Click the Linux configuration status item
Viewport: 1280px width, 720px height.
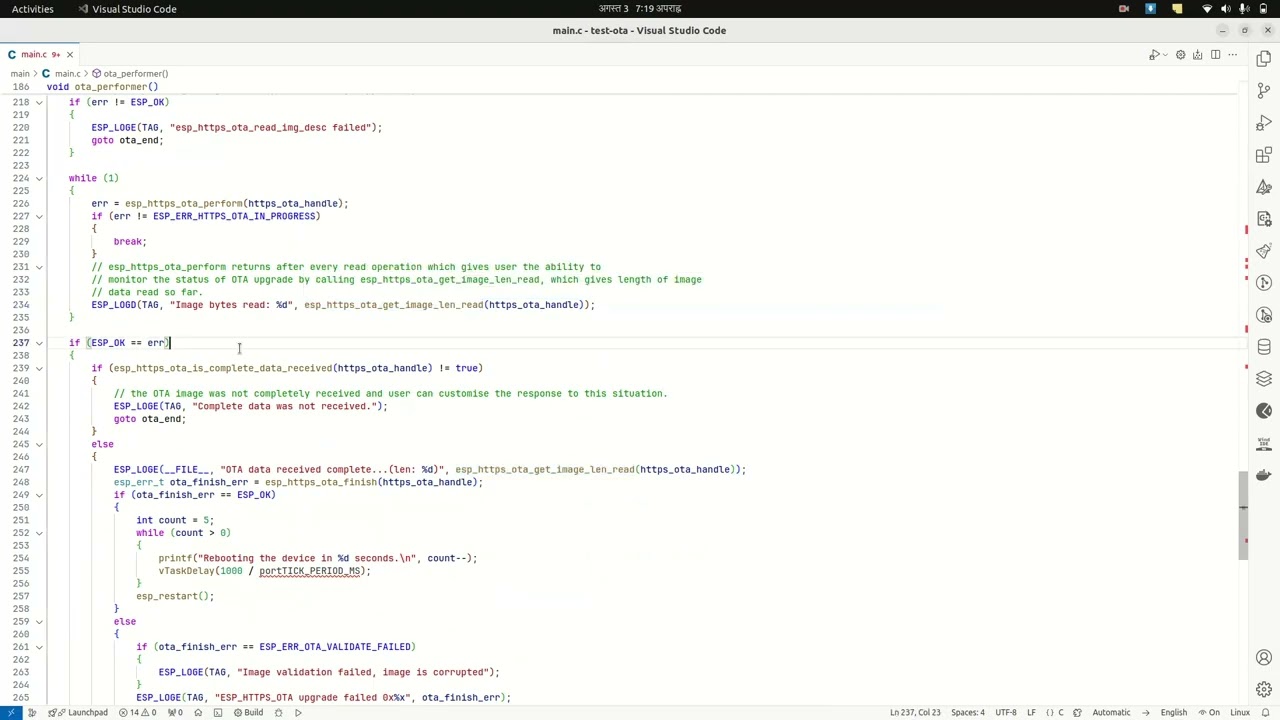[x=1240, y=713]
